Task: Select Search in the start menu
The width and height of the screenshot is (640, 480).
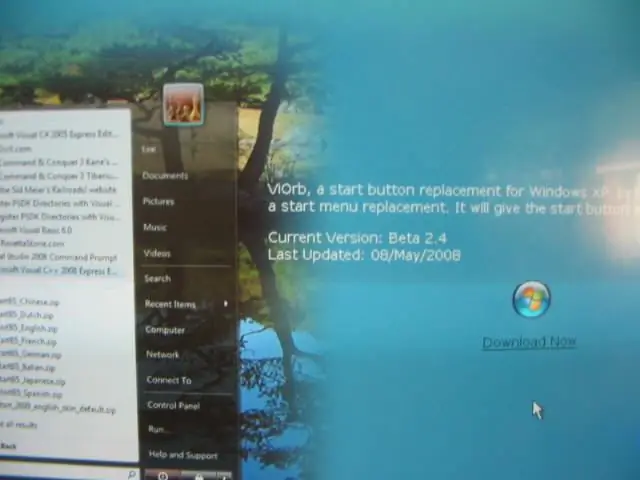Action: click(x=157, y=279)
